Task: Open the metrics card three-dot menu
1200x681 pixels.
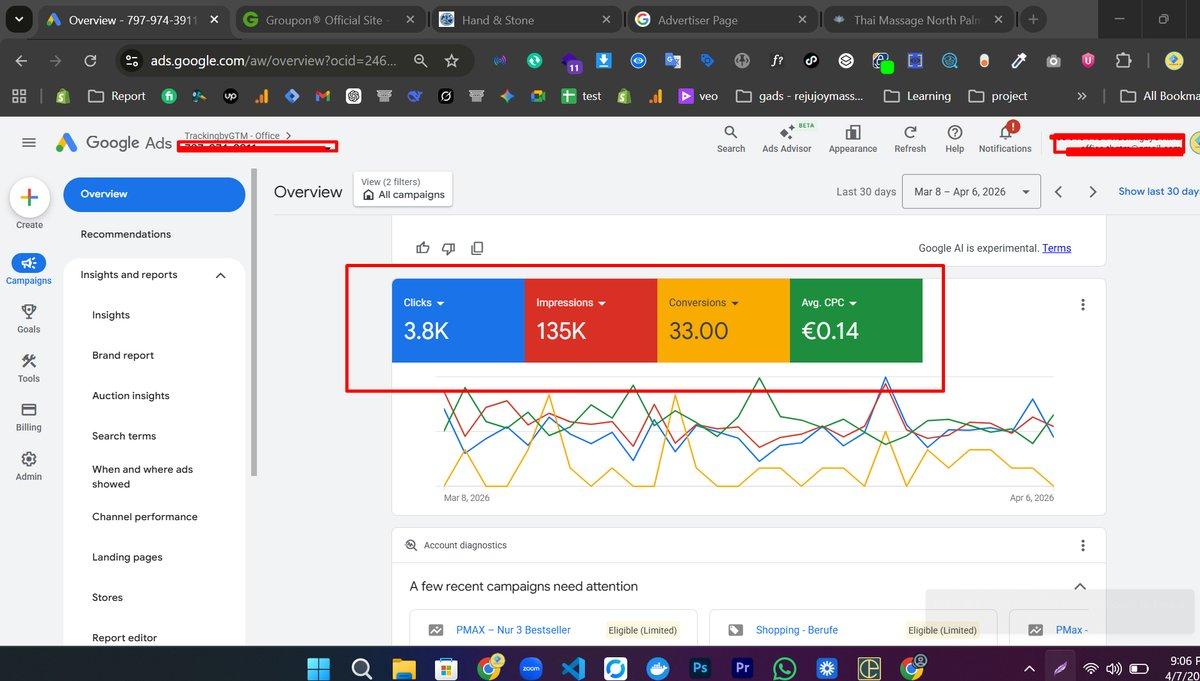Action: pos(1082,304)
